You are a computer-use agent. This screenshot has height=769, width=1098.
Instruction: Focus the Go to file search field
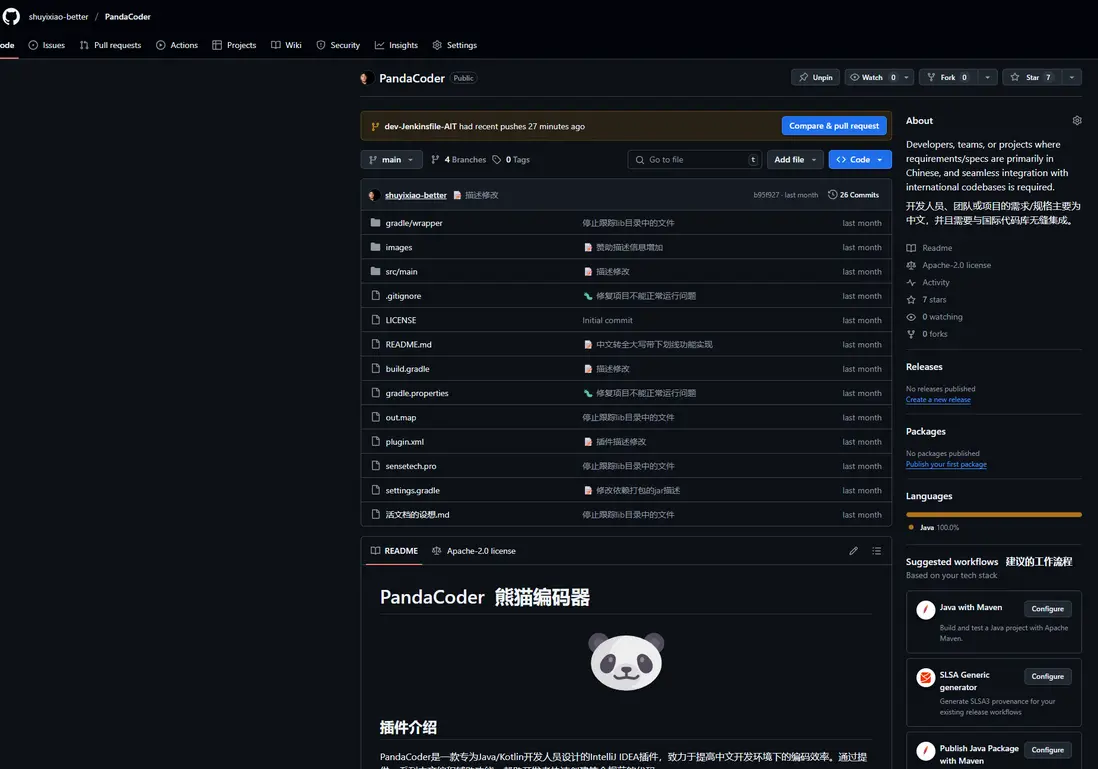pyautogui.click(x=694, y=160)
